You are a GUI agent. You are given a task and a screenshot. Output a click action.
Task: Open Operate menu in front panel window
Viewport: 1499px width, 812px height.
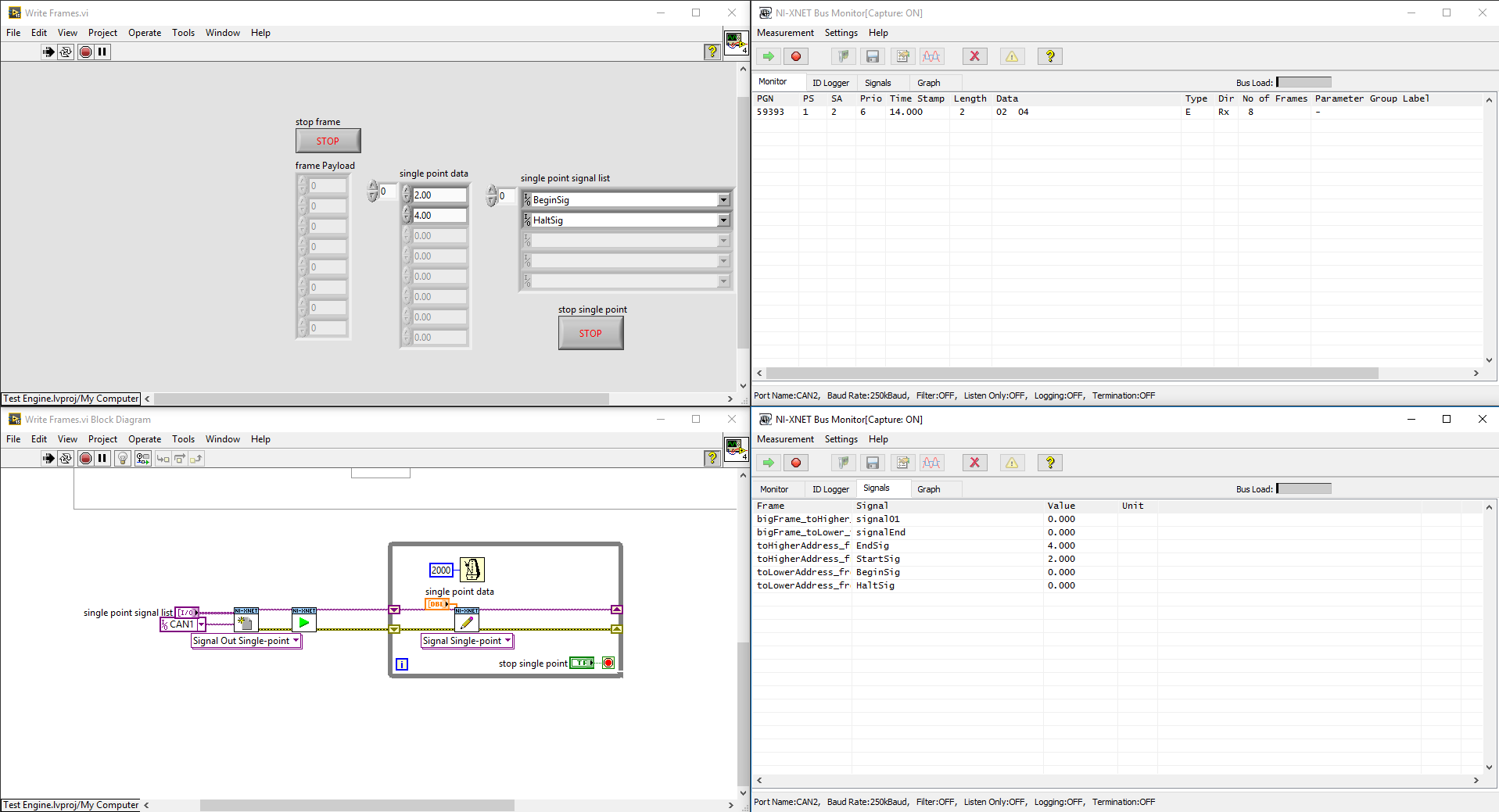(145, 33)
